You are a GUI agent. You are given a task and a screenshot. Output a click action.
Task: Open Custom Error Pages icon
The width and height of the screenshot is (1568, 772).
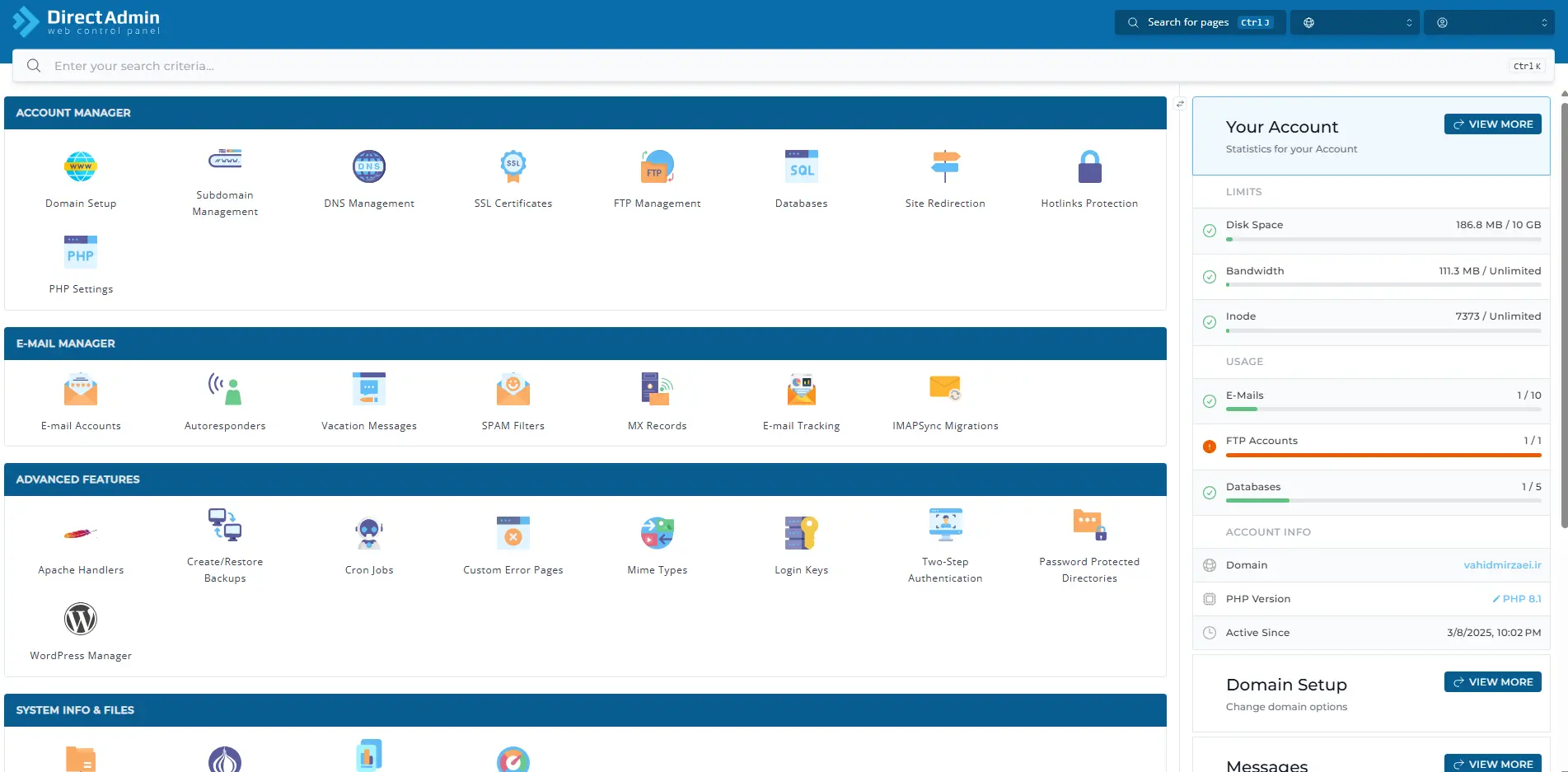pos(513,533)
